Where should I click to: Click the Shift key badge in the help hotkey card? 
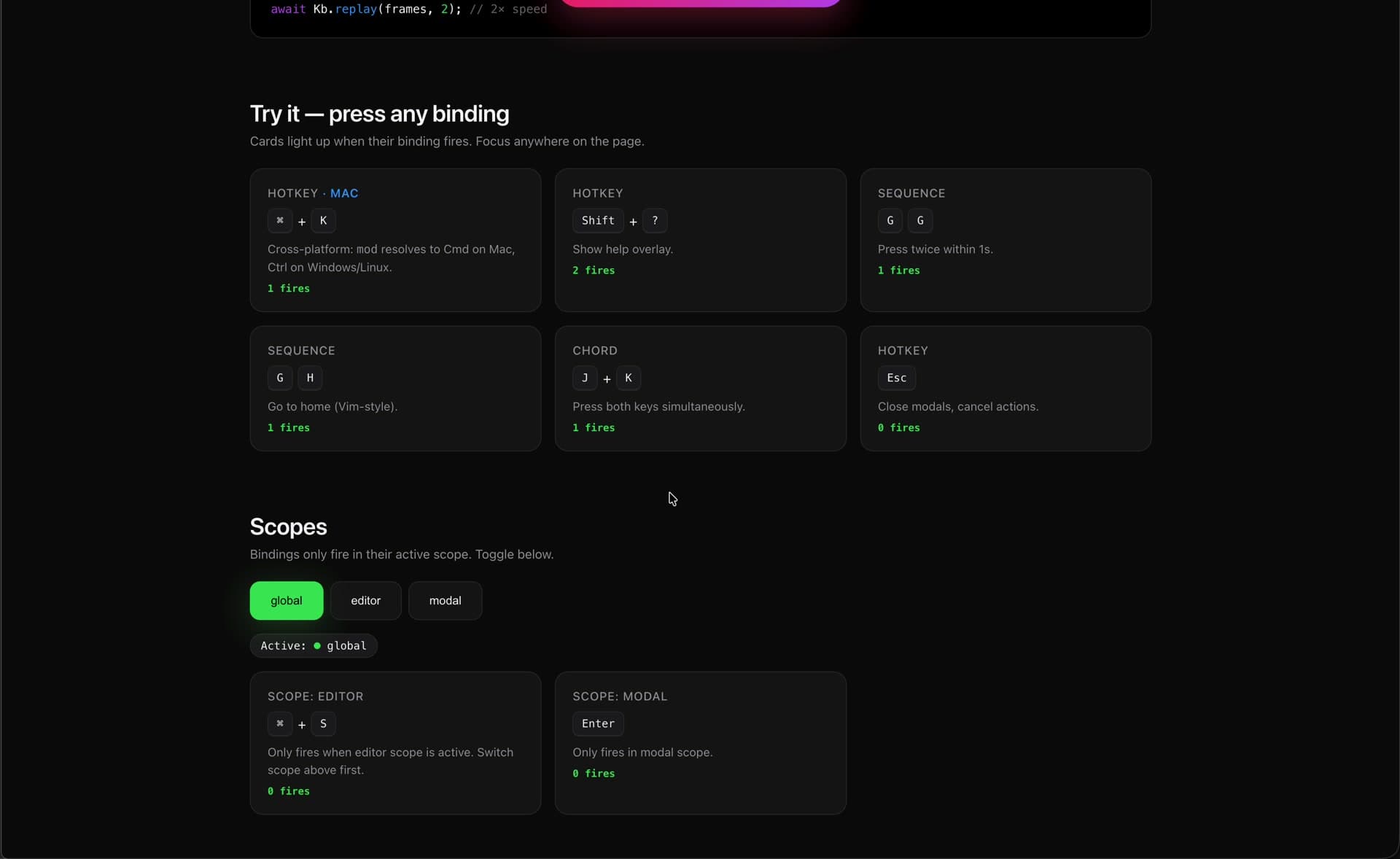(598, 221)
